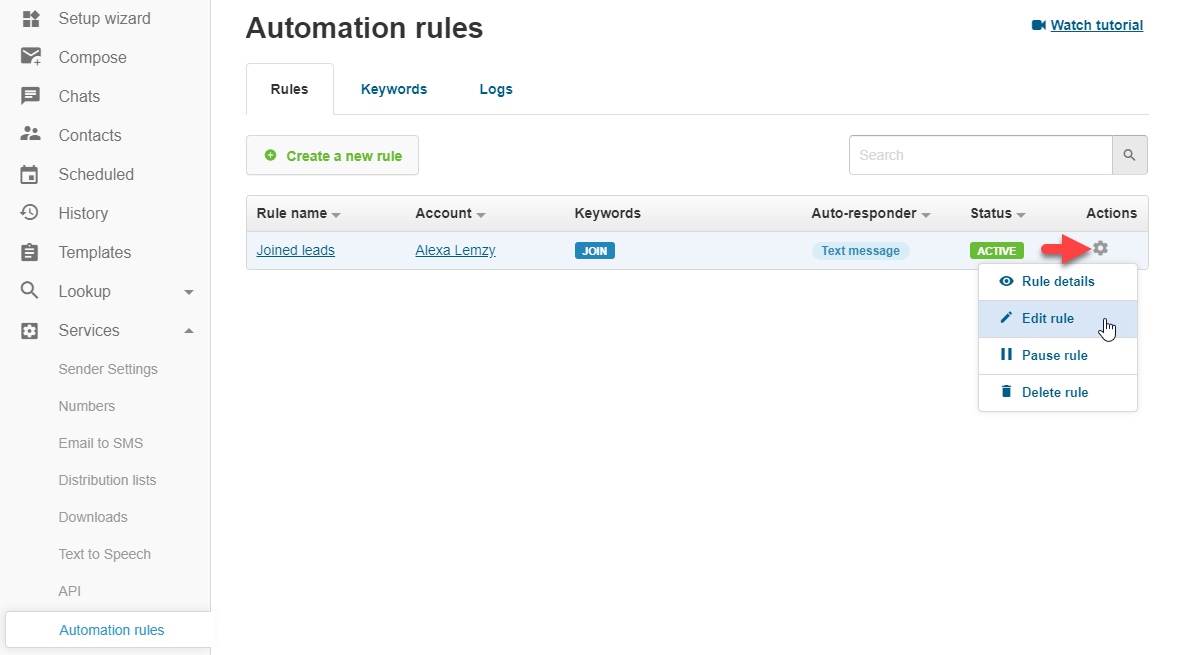Click the Text message auto-responder tag
The width and height of the screenshot is (1182, 655).
tap(860, 250)
